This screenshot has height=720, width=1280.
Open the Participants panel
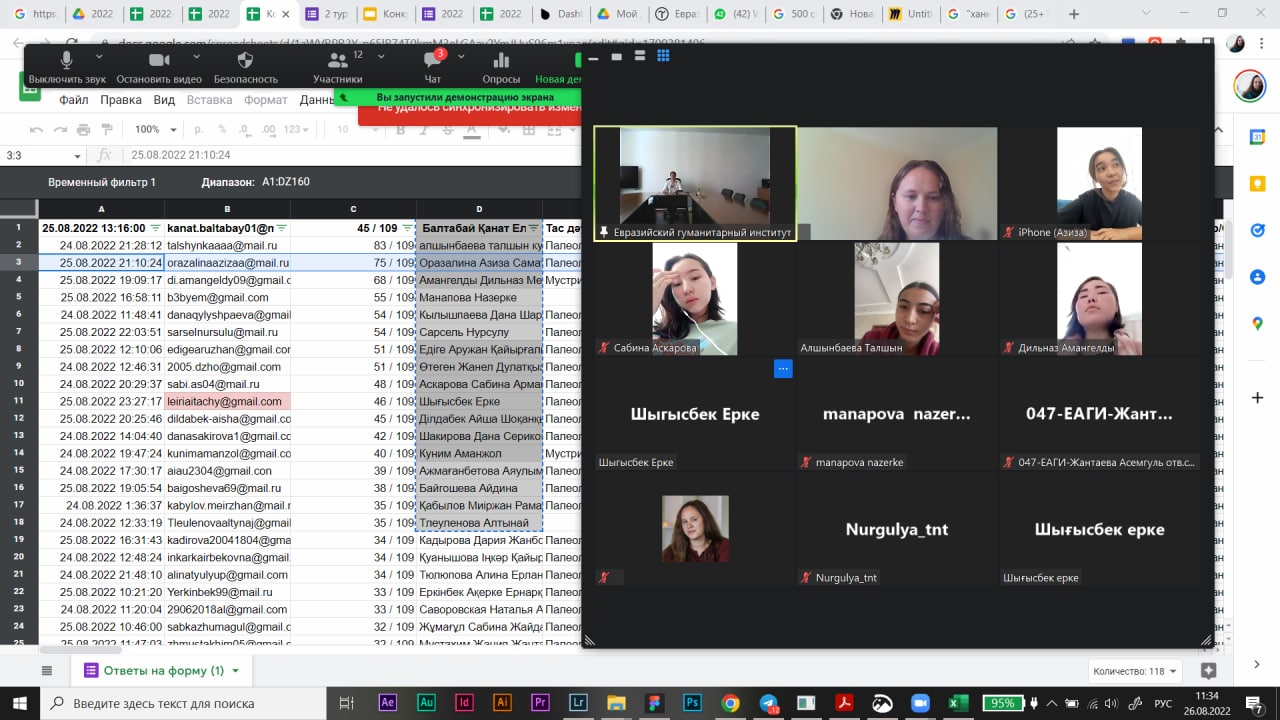pyautogui.click(x=337, y=62)
